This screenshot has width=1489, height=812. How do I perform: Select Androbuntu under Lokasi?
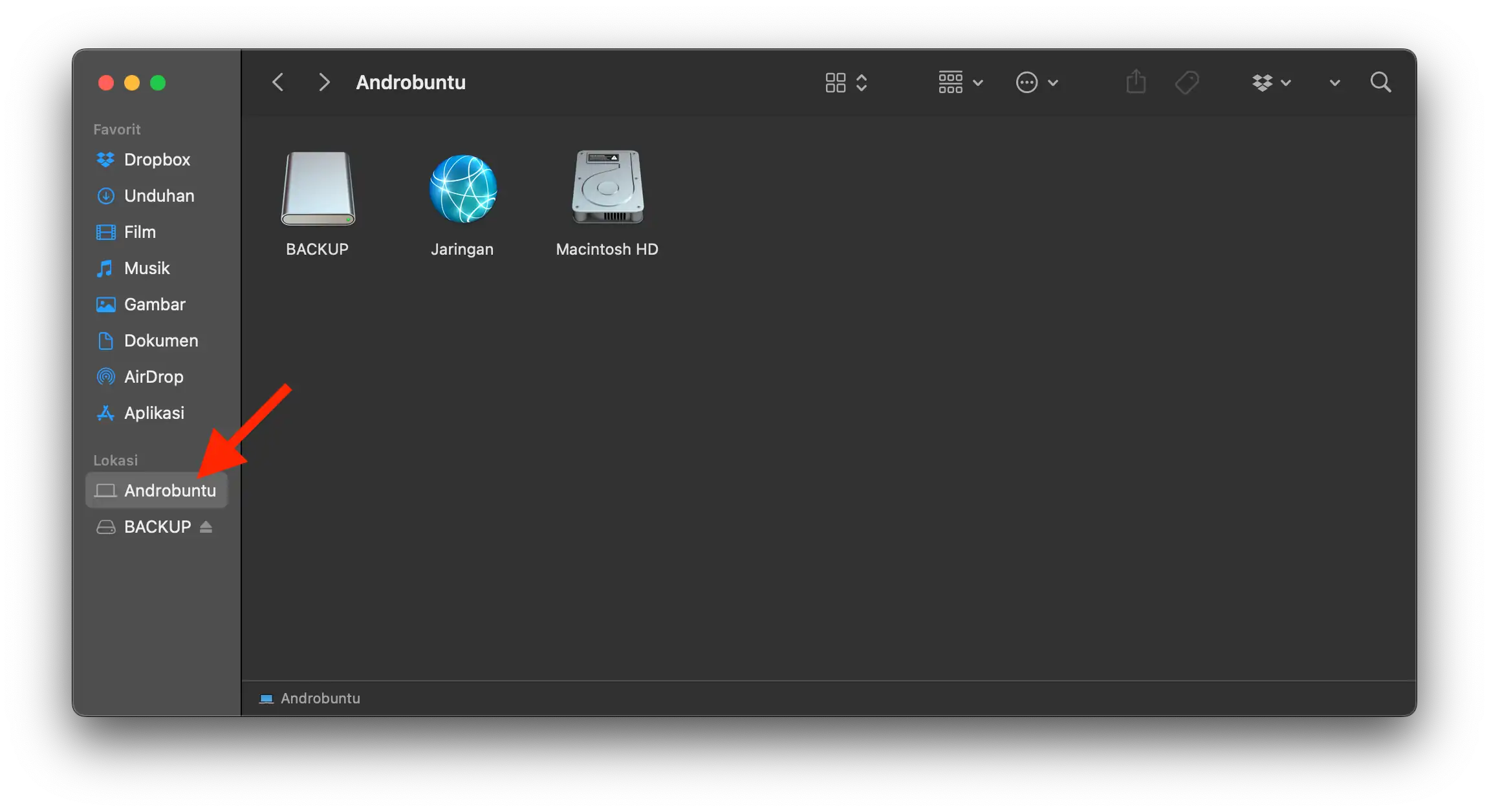(170, 490)
